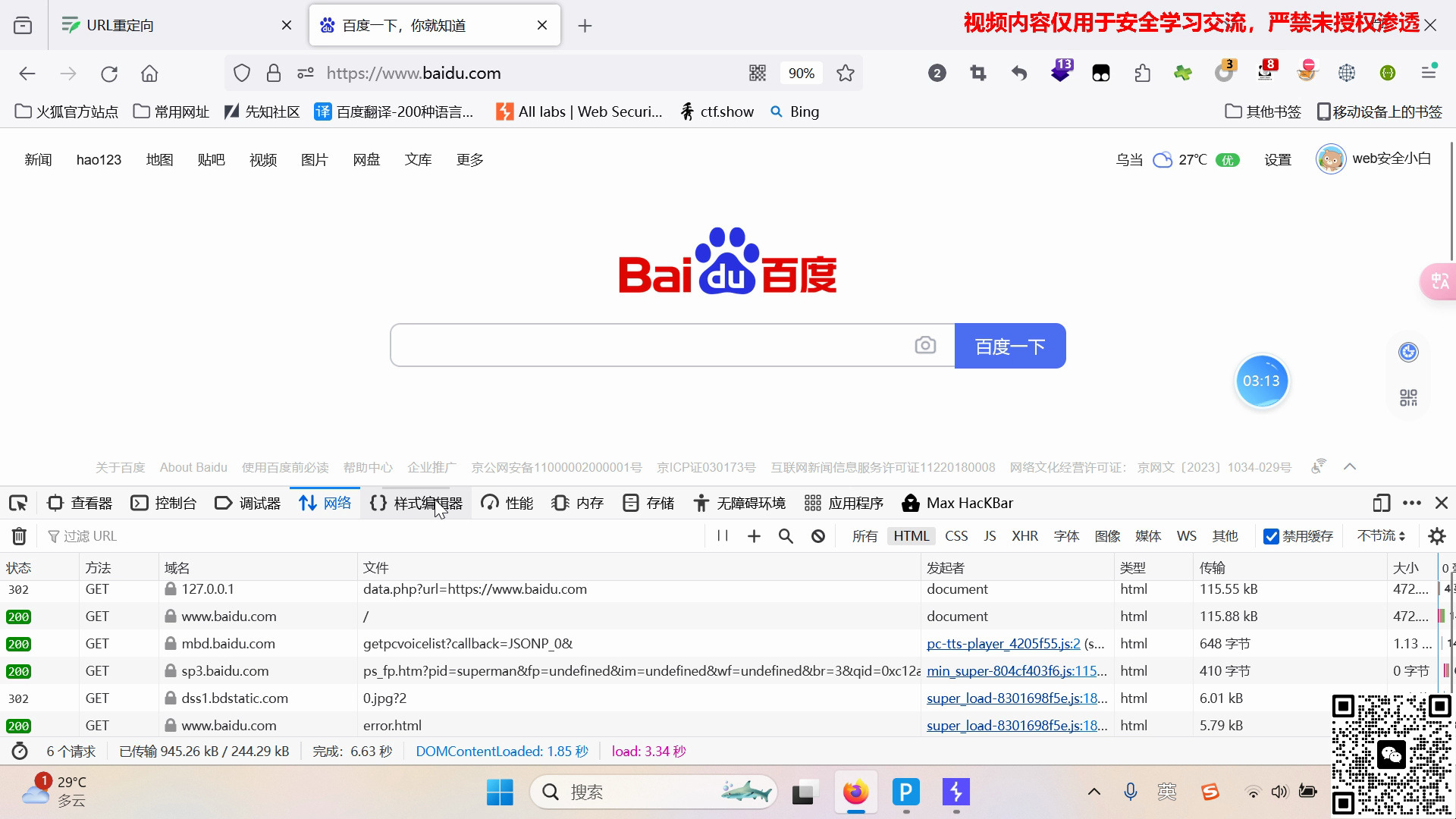Reload the page with the refresh icon

[109, 74]
